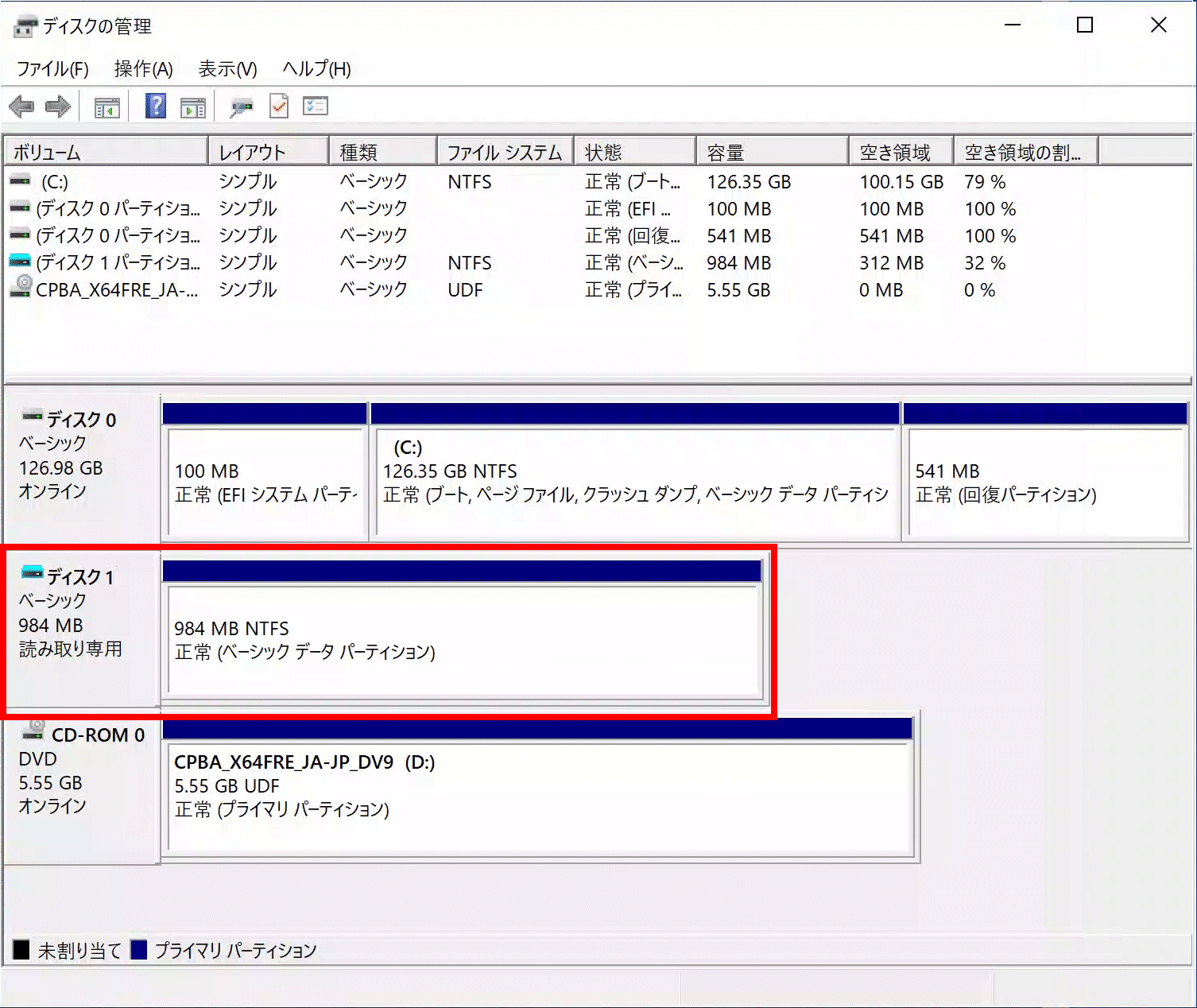The width and height of the screenshot is (1197, 1008).
Task: Click the Forward arrow toolbar icon
Action: pyautogui.click(x=58, y=107)
